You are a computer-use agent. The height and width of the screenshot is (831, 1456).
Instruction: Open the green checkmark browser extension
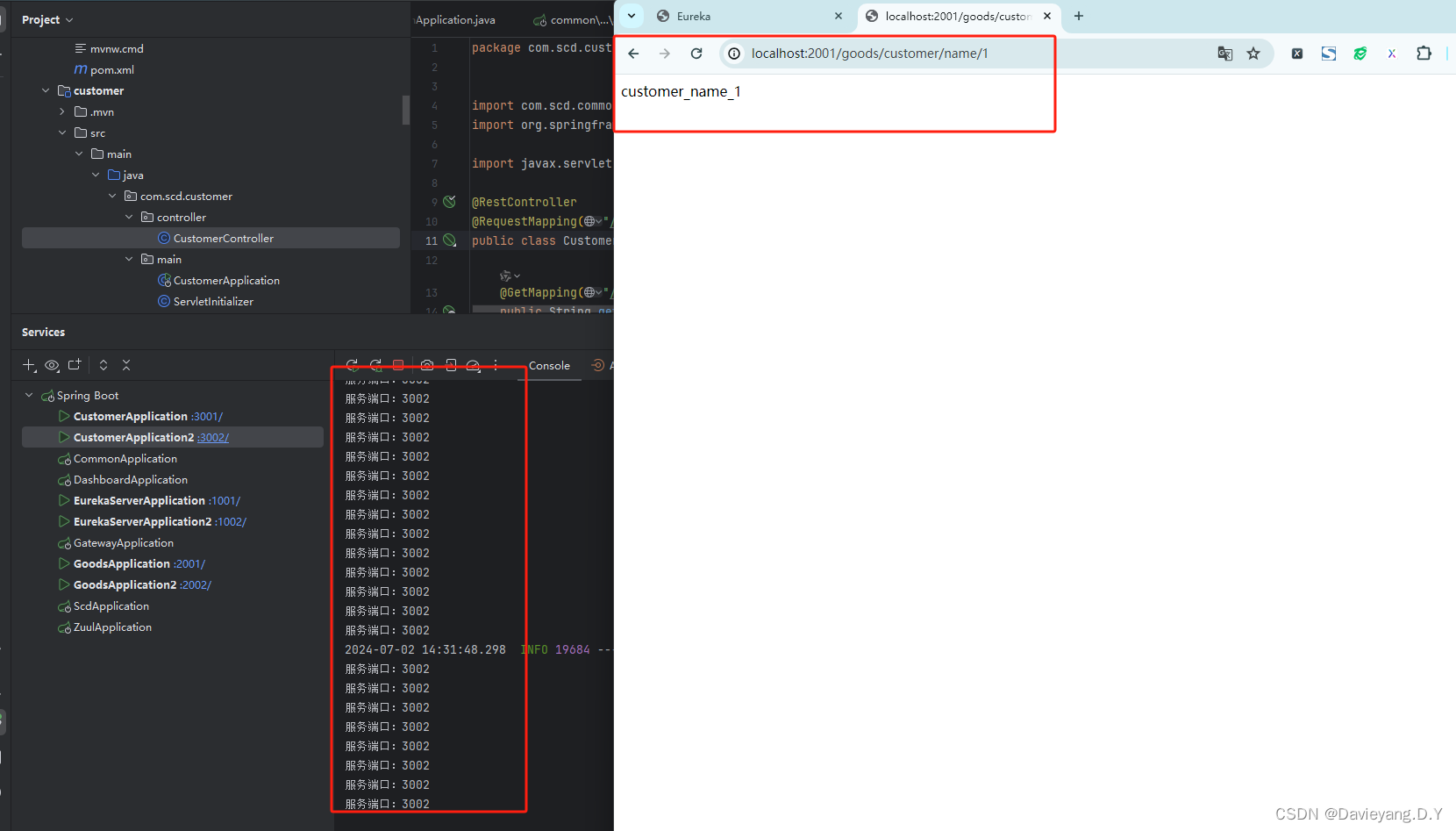[1360, 54]
